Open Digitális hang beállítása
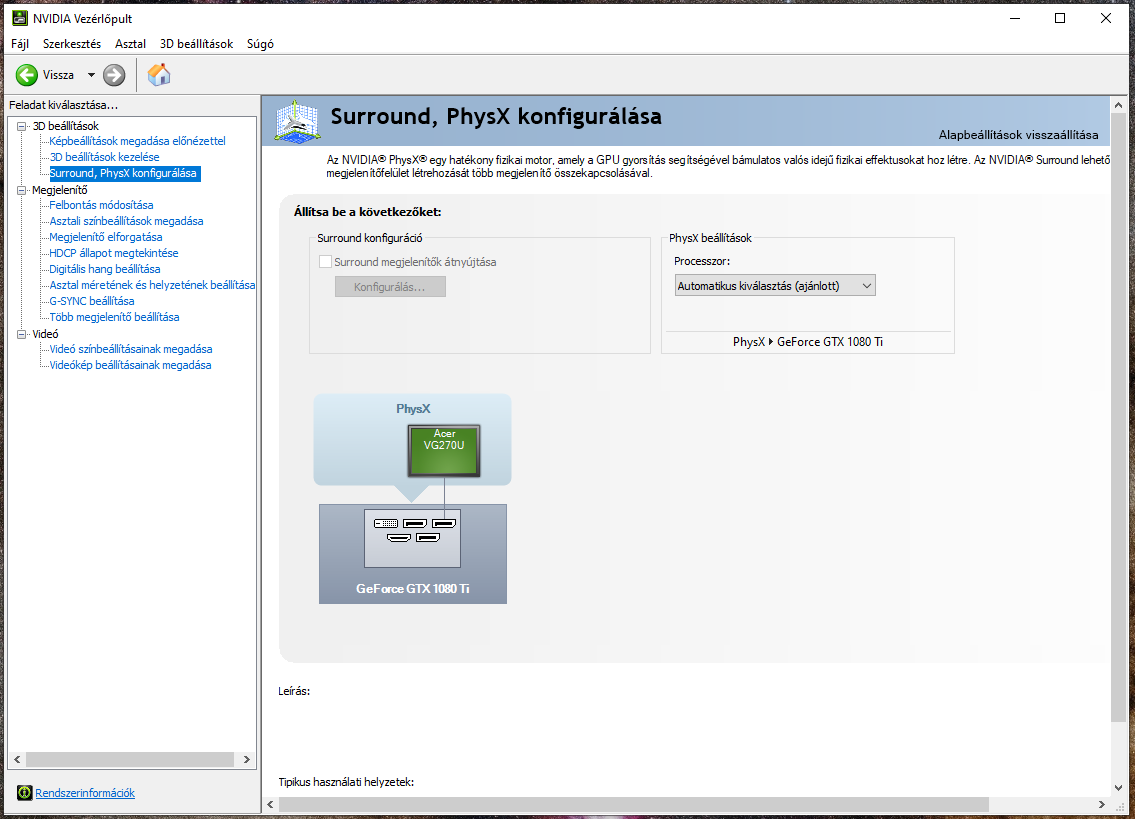The image size is (1135, 819). [105, 269]
